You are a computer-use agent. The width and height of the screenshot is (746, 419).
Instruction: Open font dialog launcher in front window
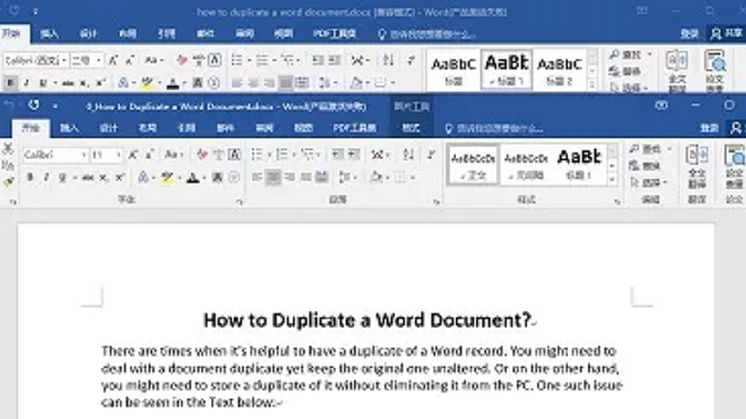click(239, 202)
